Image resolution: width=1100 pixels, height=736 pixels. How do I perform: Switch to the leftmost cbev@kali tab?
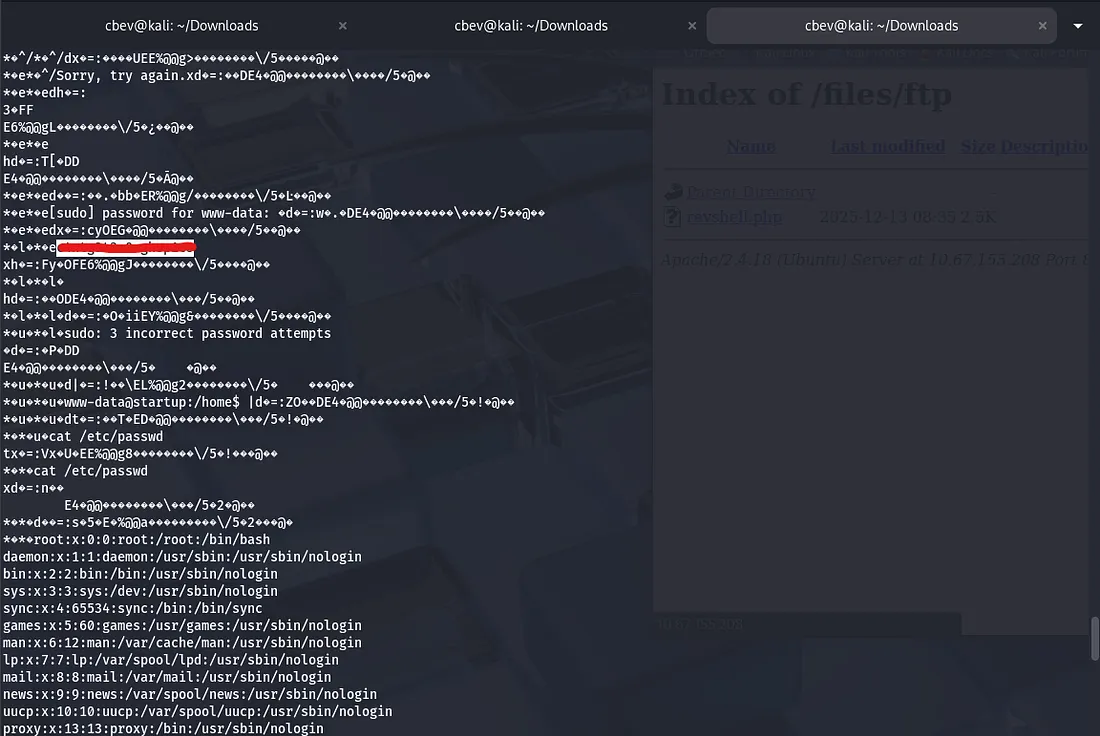(181, 26)
